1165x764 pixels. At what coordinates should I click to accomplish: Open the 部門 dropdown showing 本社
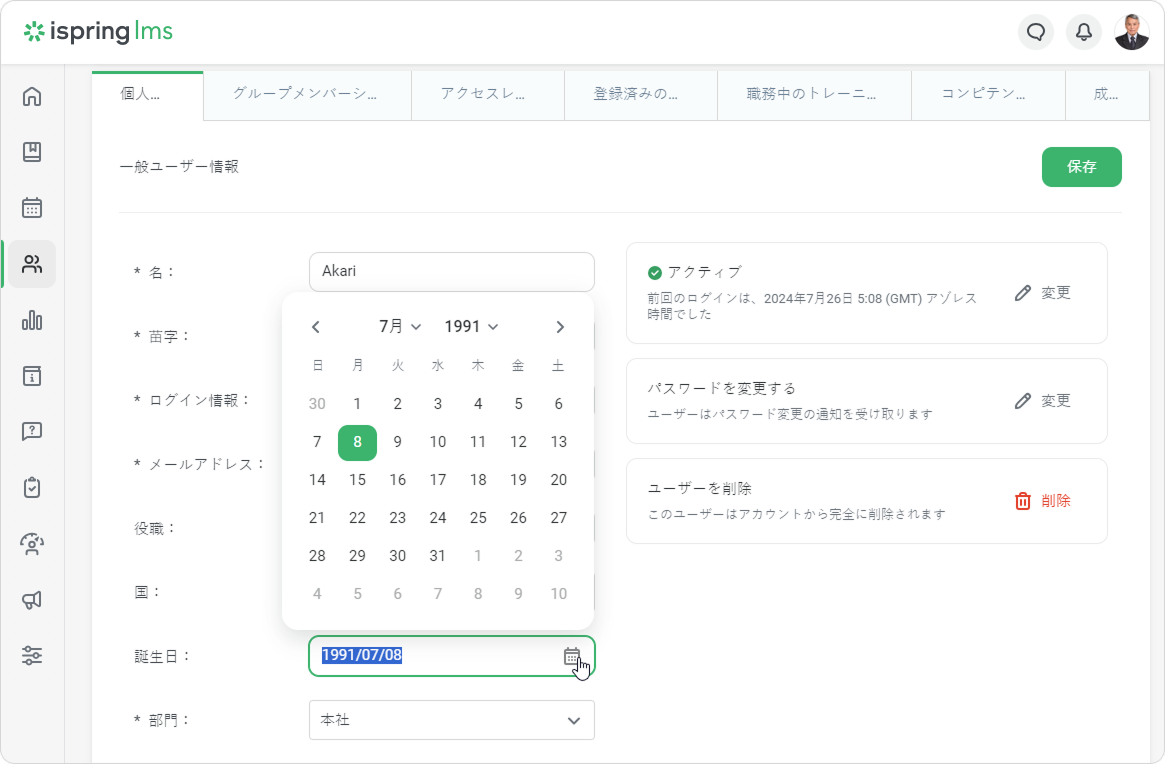pyautogui.click(x=452, y=720)
